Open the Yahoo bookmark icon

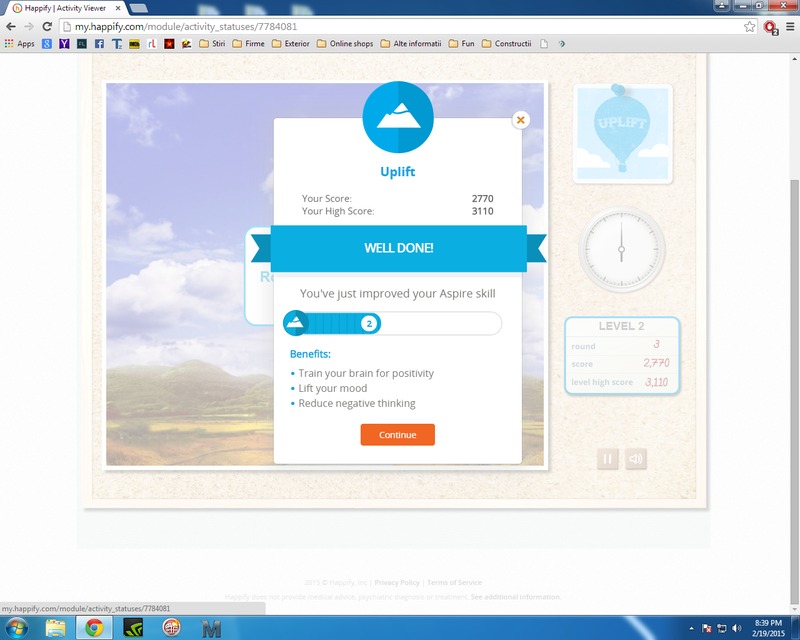click(64, 44)
